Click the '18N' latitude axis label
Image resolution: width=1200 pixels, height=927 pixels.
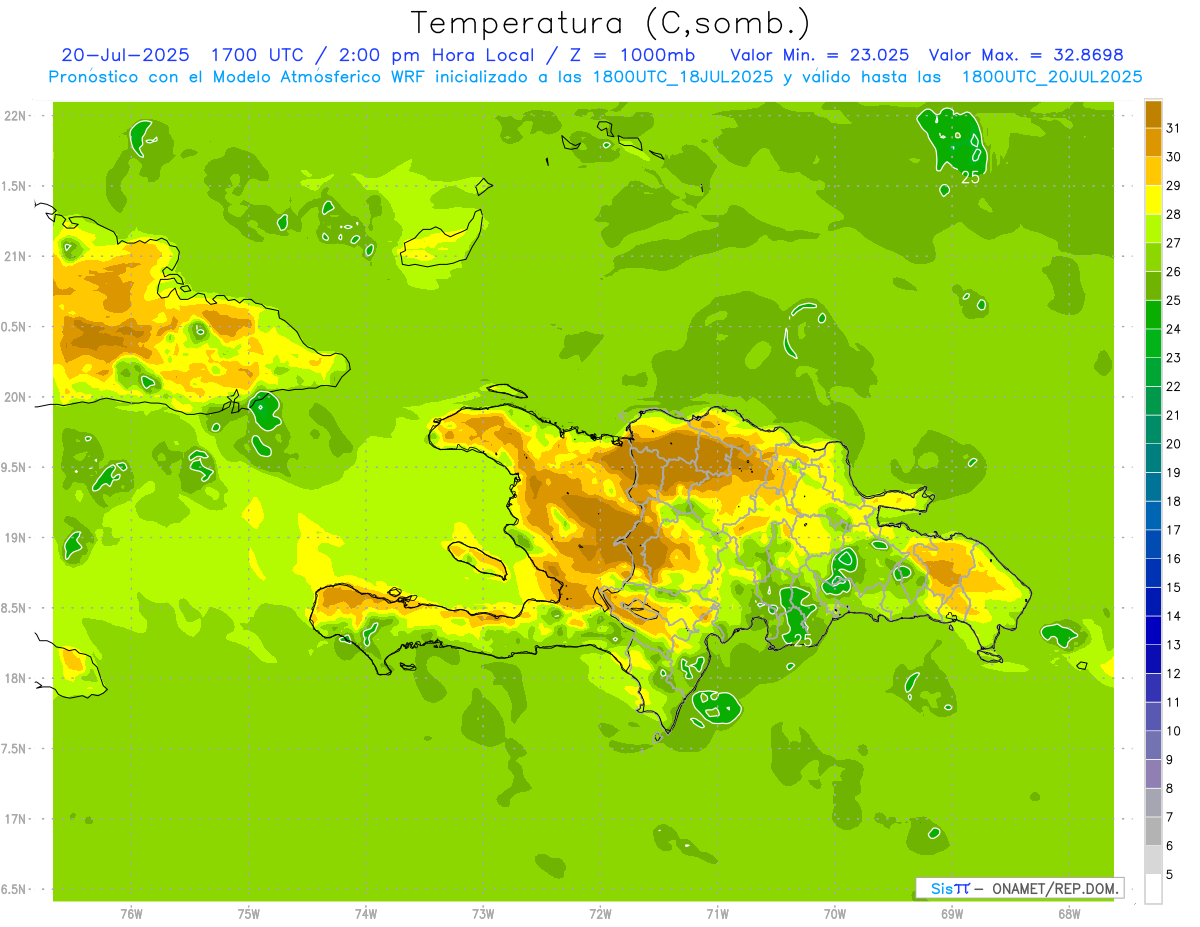tap(15, 678)
